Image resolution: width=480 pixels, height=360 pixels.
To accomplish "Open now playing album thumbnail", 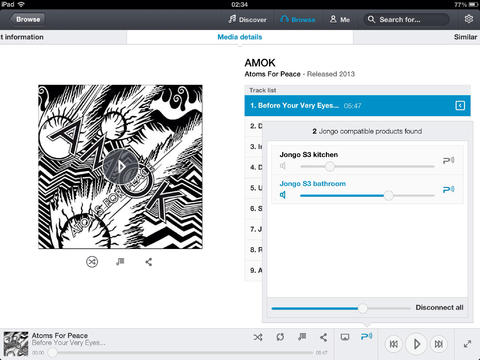I will (16, 344).
